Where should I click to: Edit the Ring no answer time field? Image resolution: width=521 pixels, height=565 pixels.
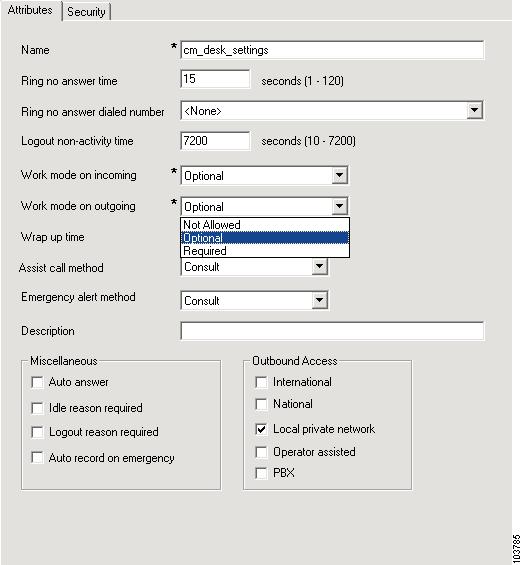pos(215,79)
